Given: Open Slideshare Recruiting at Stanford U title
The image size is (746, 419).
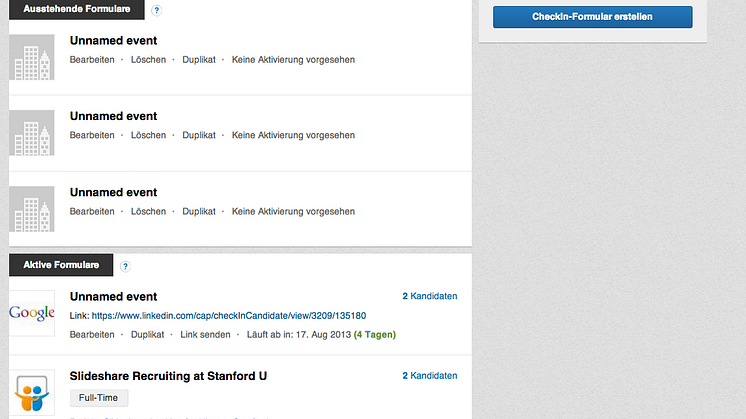Looking at the screenshot, I should pos(168,376).
